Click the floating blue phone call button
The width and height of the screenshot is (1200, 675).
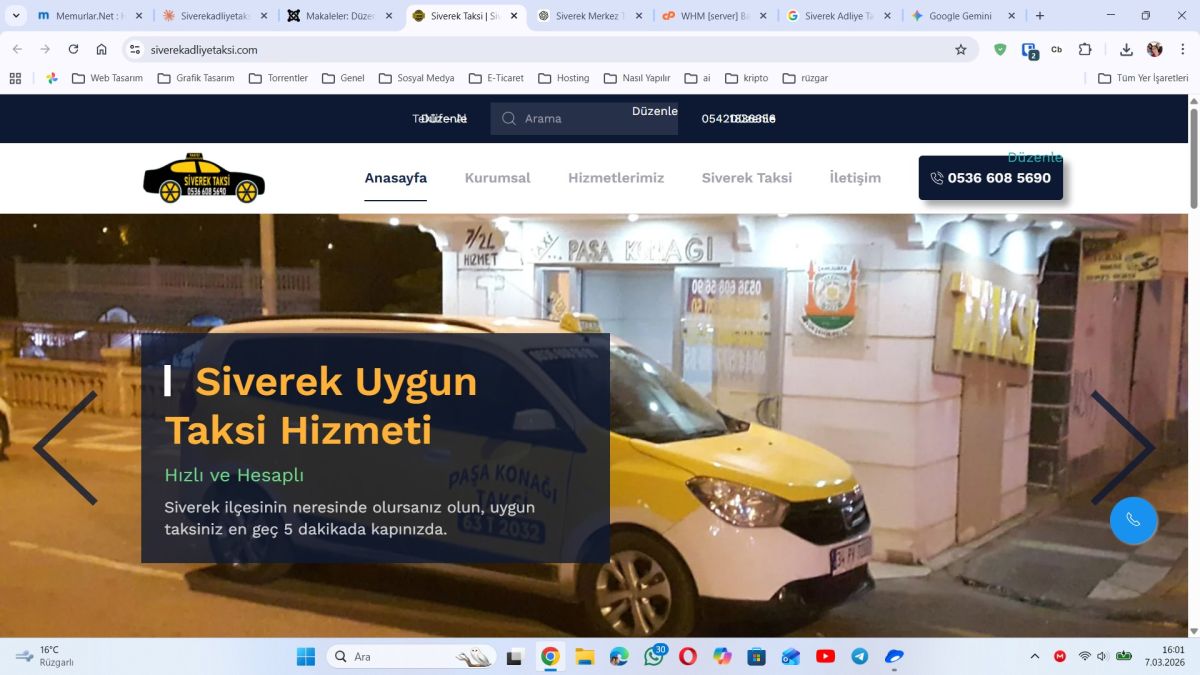coord(1133,520)
